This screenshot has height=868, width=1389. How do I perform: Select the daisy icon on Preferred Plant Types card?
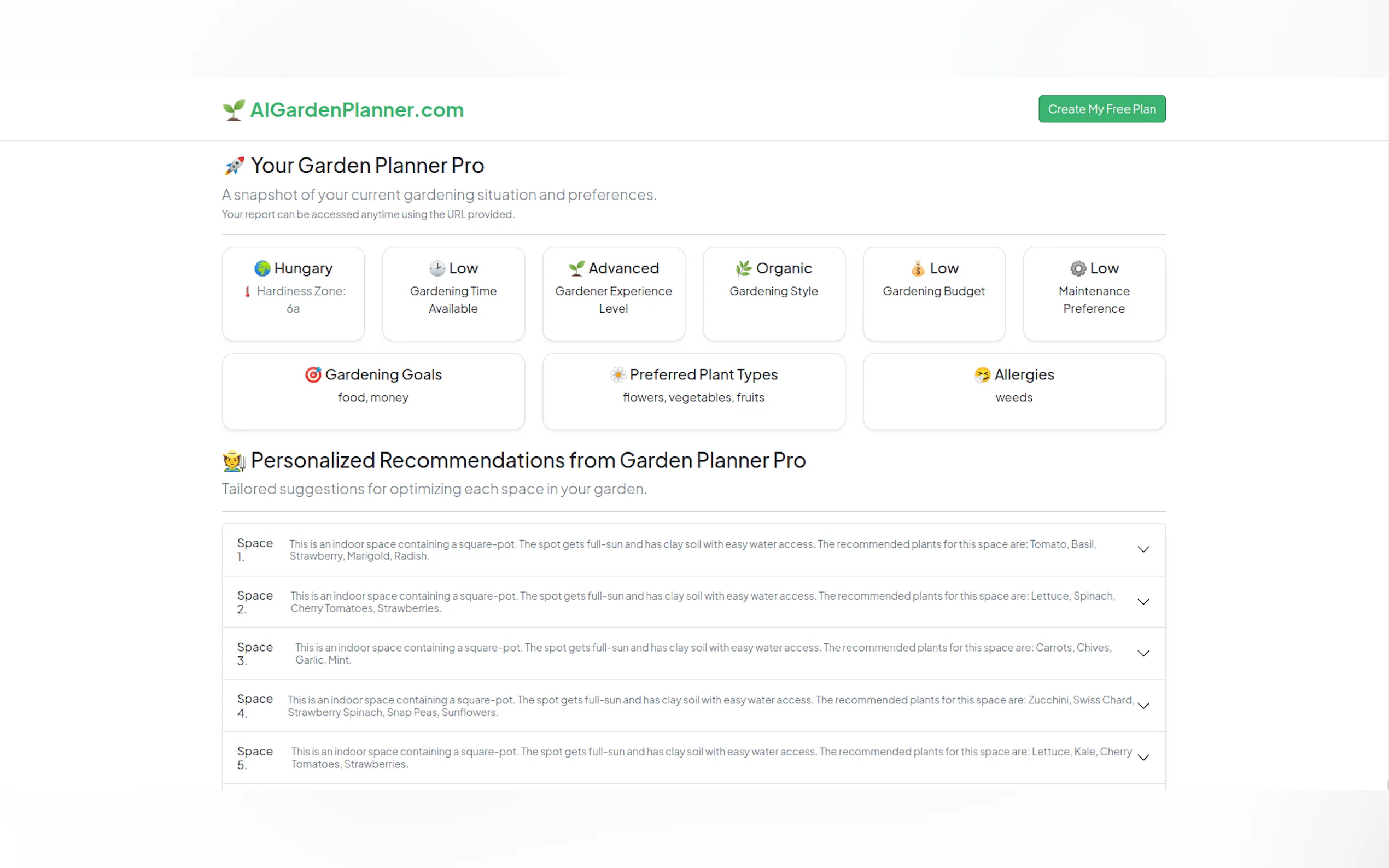618,374
